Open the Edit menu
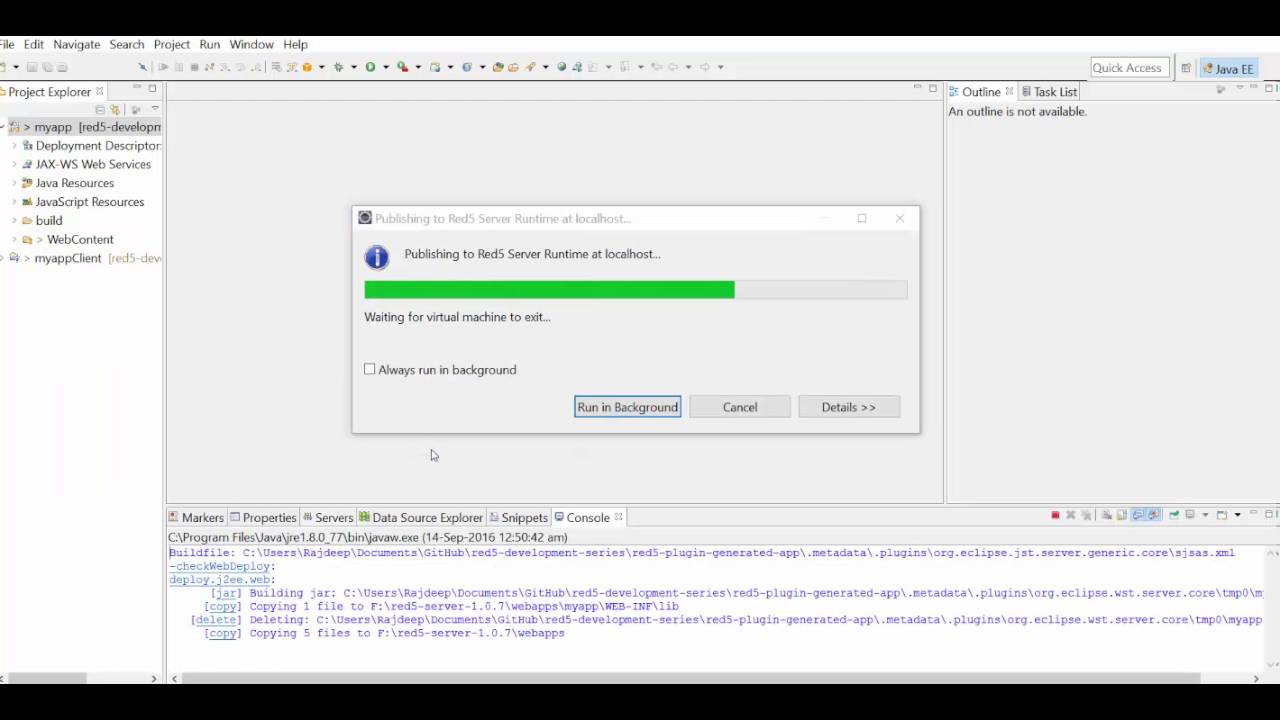Image resolution: width=1280 pixels, height=720 pixels. [x=34, y=44]
